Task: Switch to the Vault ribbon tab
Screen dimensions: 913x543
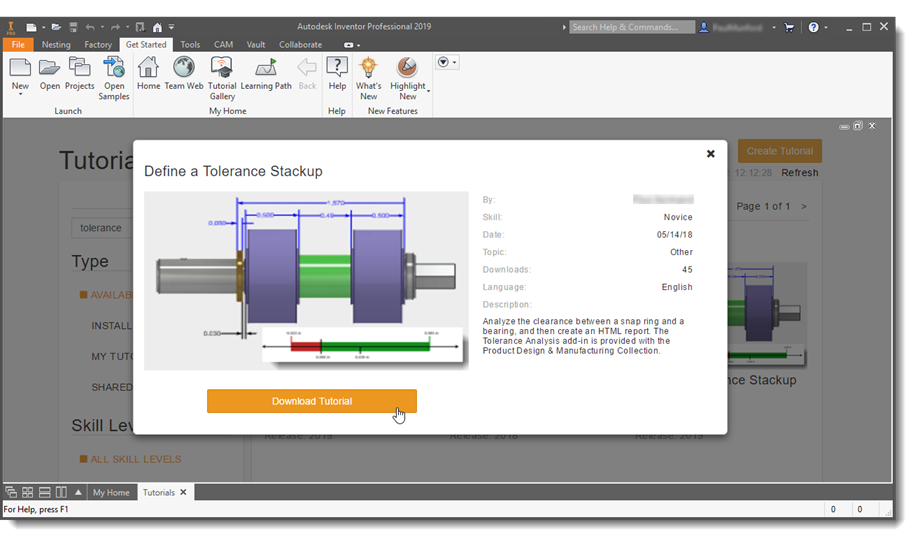Action: coord(256,45)
